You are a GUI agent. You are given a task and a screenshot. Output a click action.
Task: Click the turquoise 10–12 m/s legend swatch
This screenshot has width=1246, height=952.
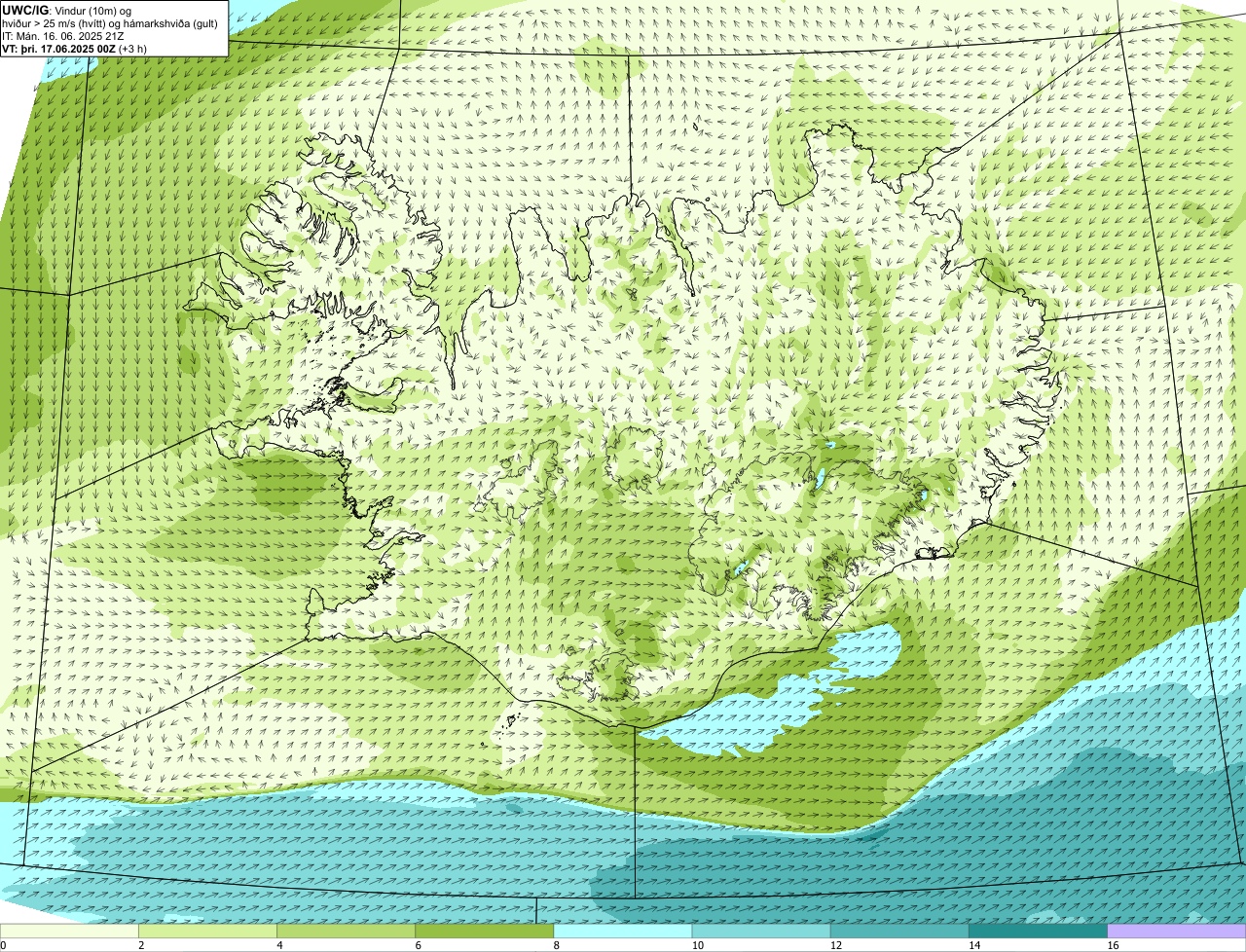761,931
